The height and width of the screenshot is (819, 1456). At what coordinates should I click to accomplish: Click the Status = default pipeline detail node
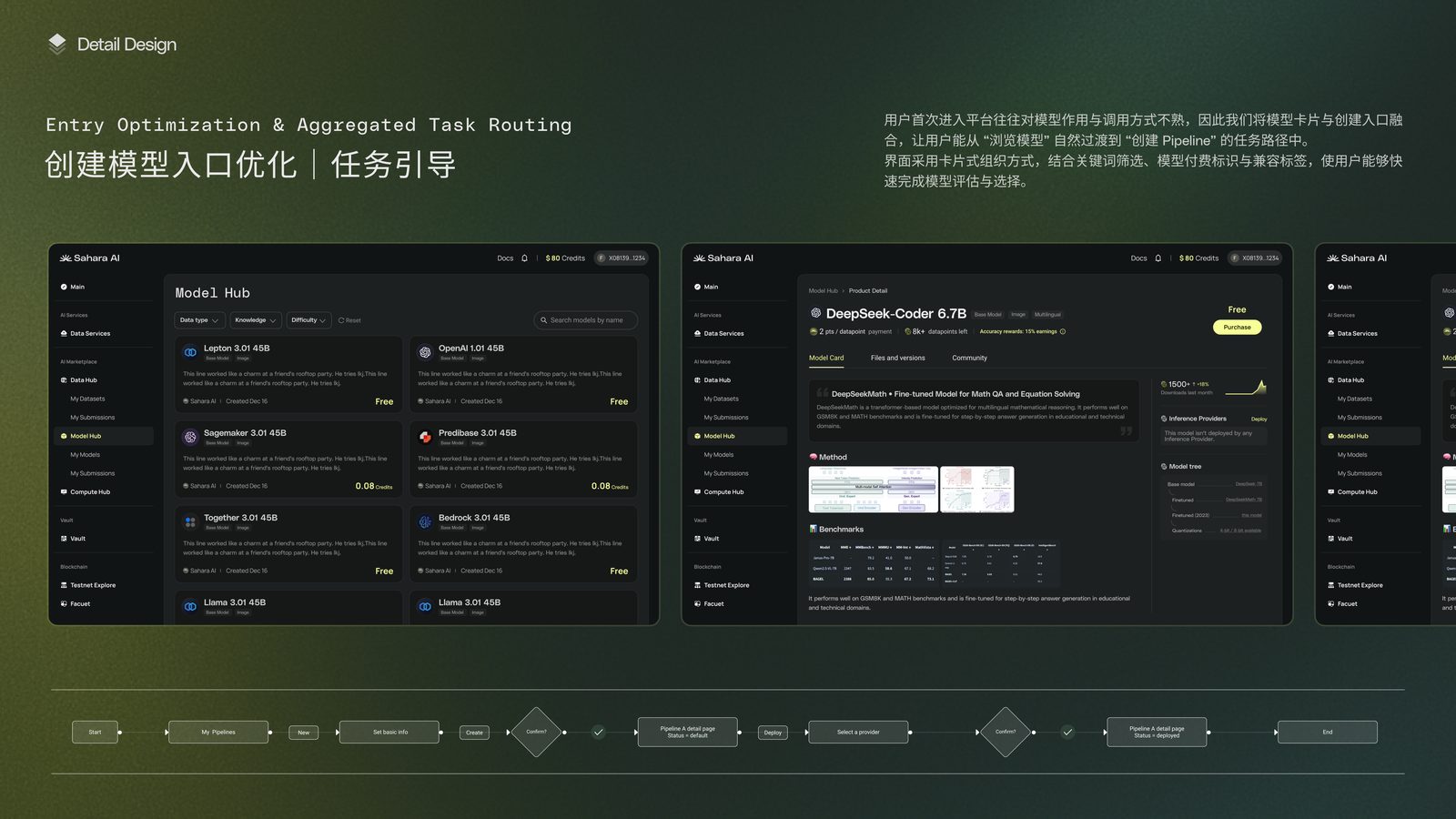pyautogui.click(x=687, y=732)
